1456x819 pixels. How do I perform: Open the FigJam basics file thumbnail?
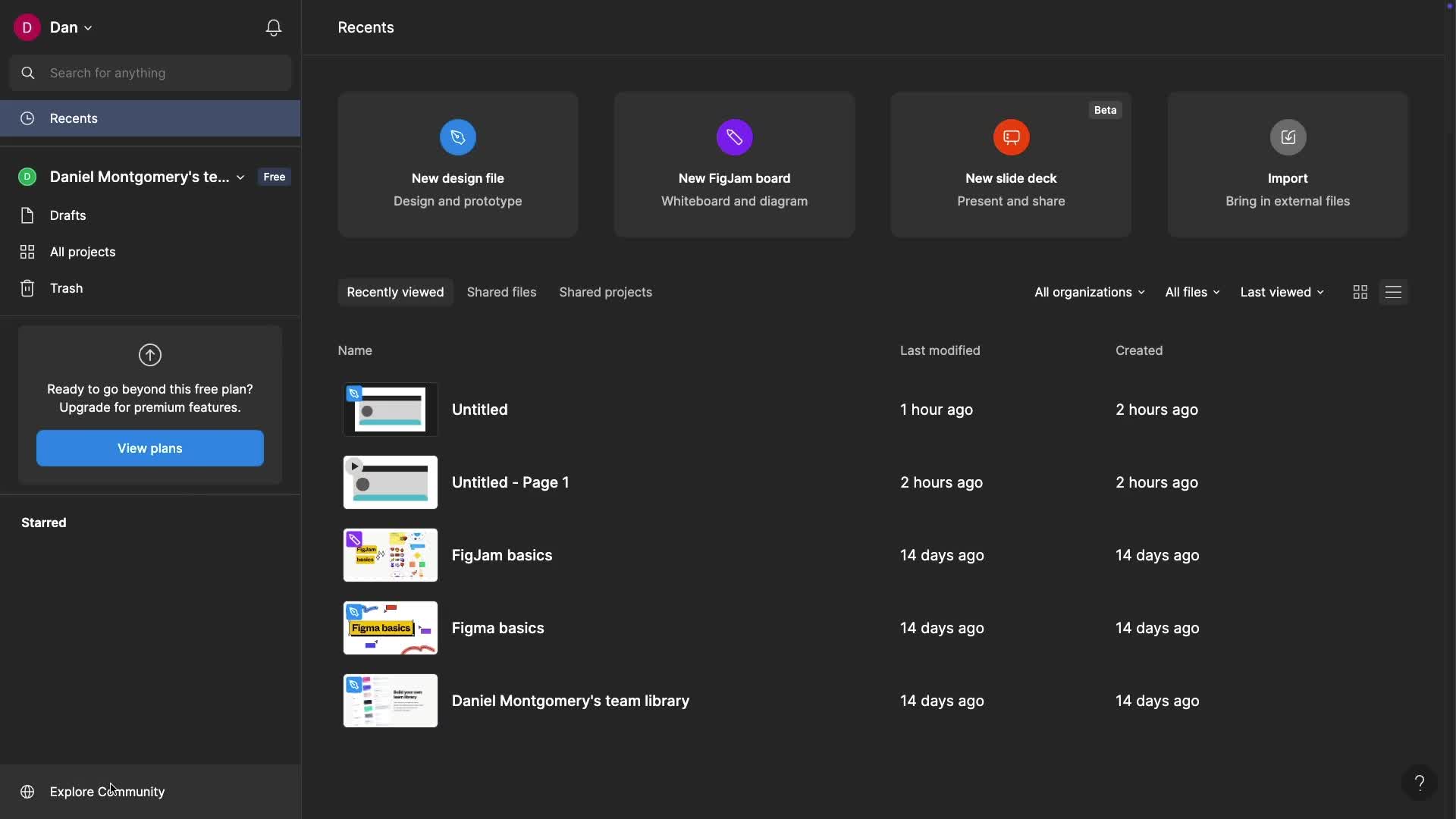[390, 555]
